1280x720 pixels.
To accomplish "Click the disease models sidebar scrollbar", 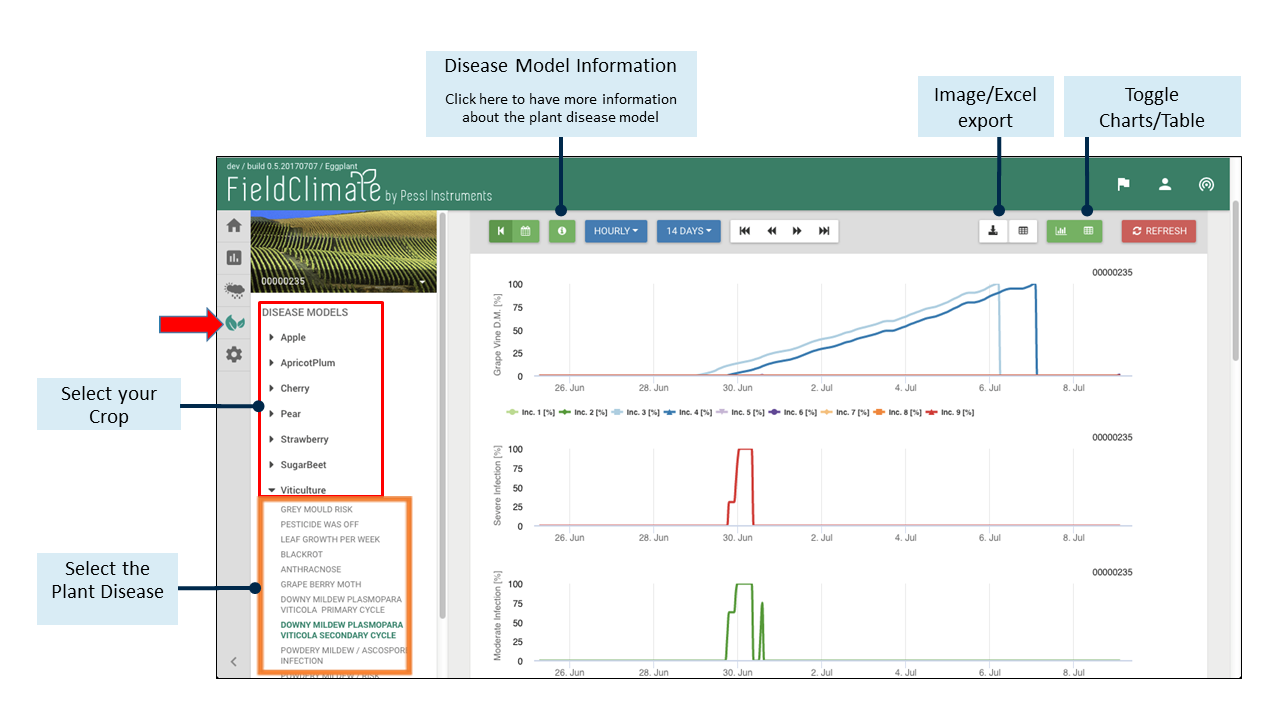I will (442, 415).
